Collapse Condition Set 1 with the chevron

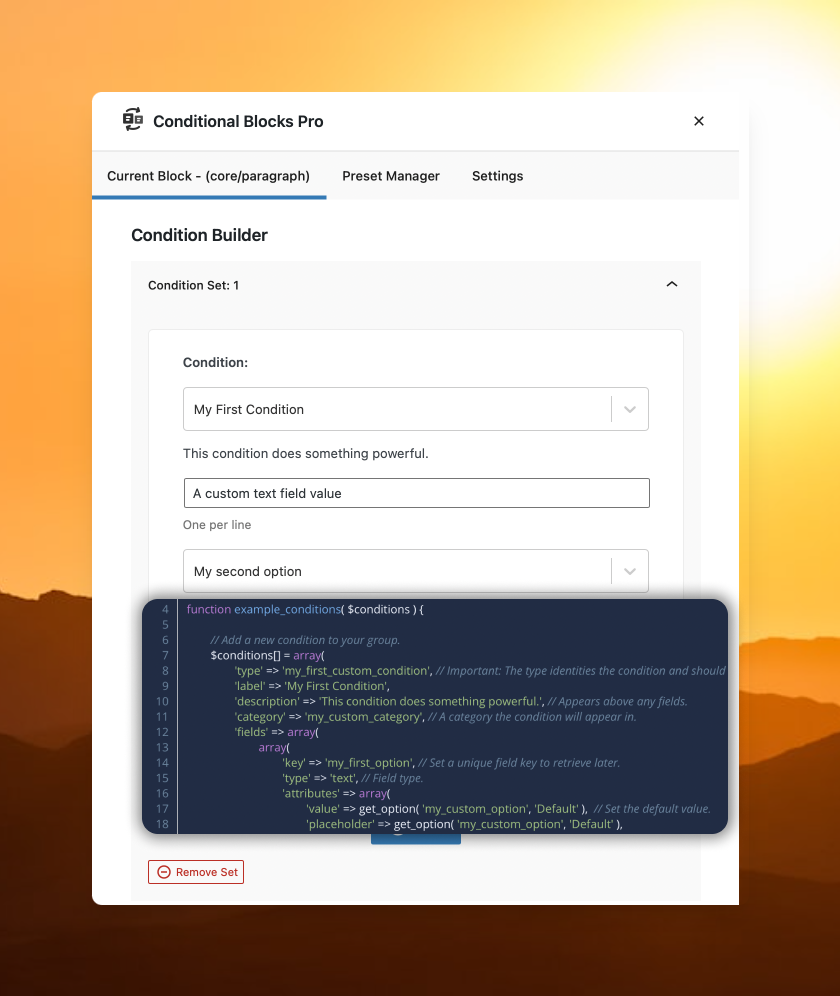[672, 285]
